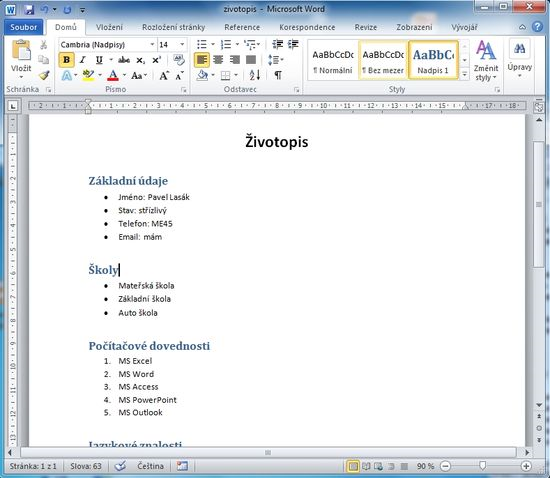Click the vertical scrollbar thumb

(x=538, y=204)
